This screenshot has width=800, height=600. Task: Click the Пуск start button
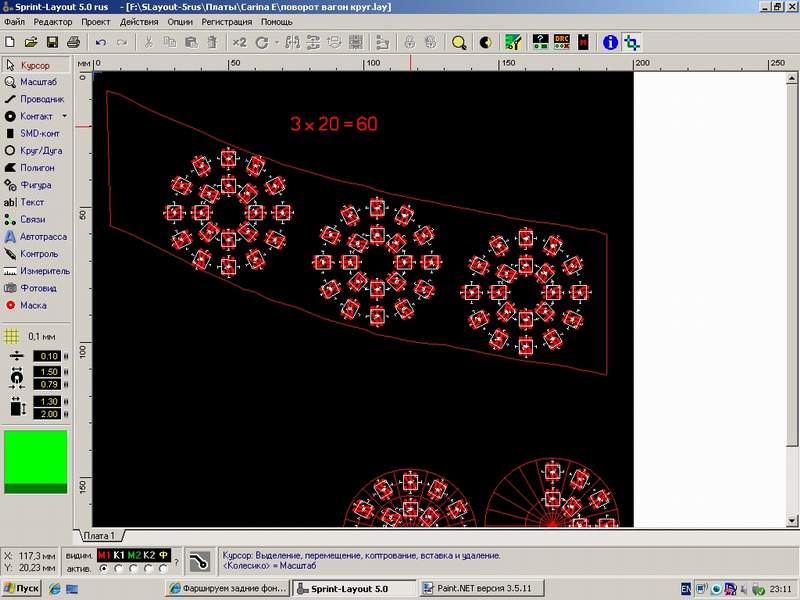coord(21,589)
